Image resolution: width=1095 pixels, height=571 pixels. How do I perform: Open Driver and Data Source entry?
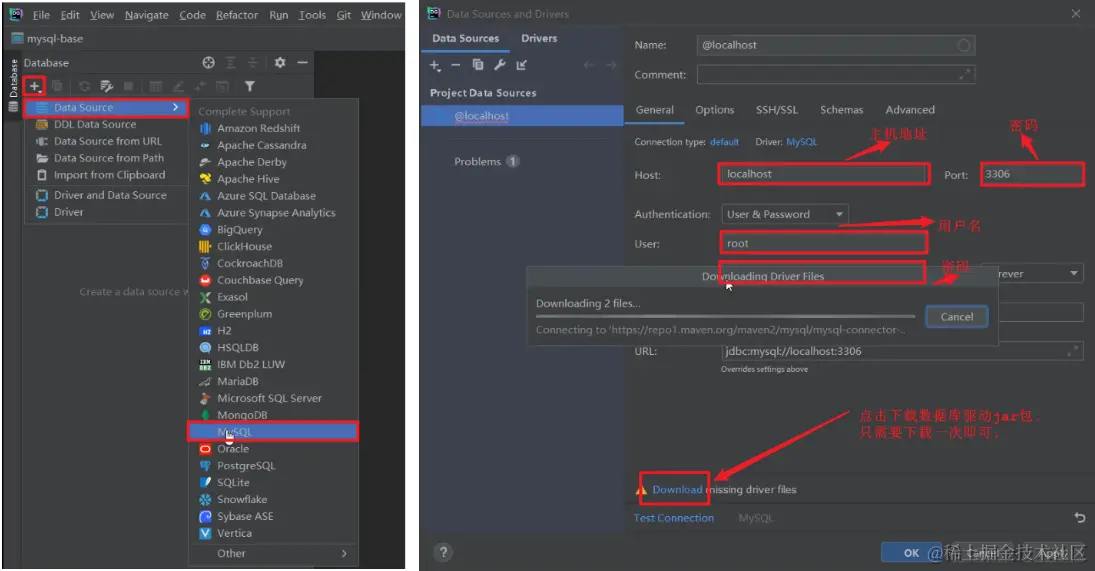coord(107,195)
